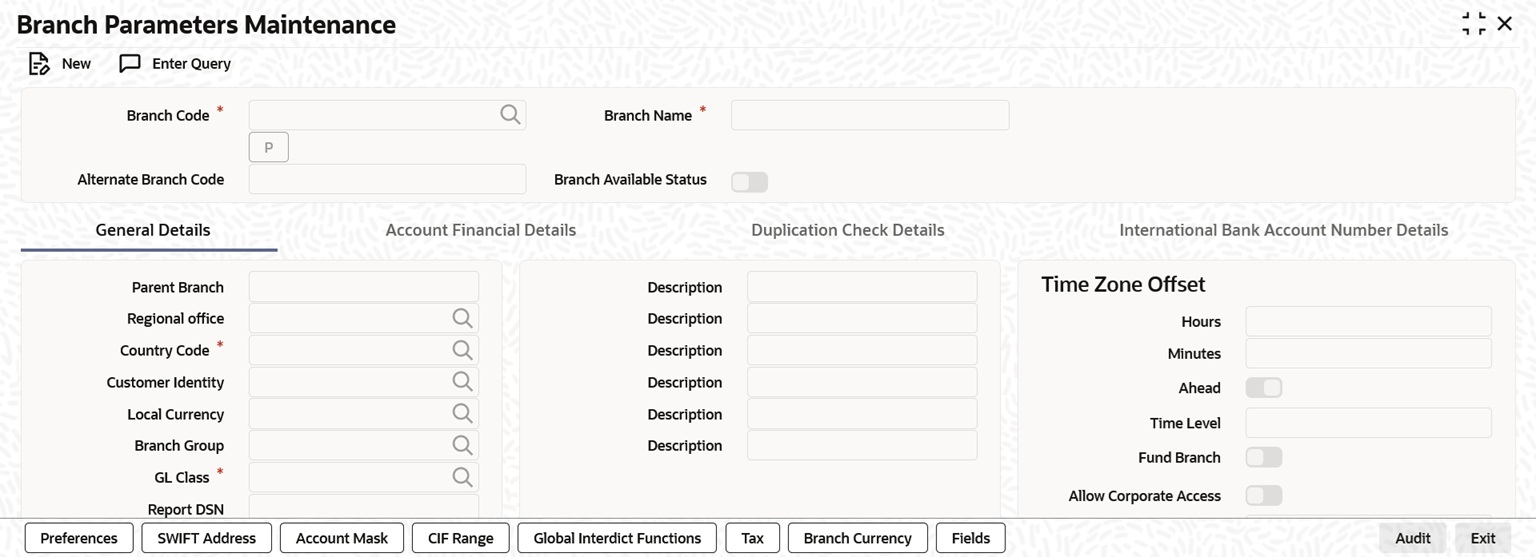This screenshot has width=1539, height=557.
Task: Click into the Branch Name field
Action: point(870,115)
